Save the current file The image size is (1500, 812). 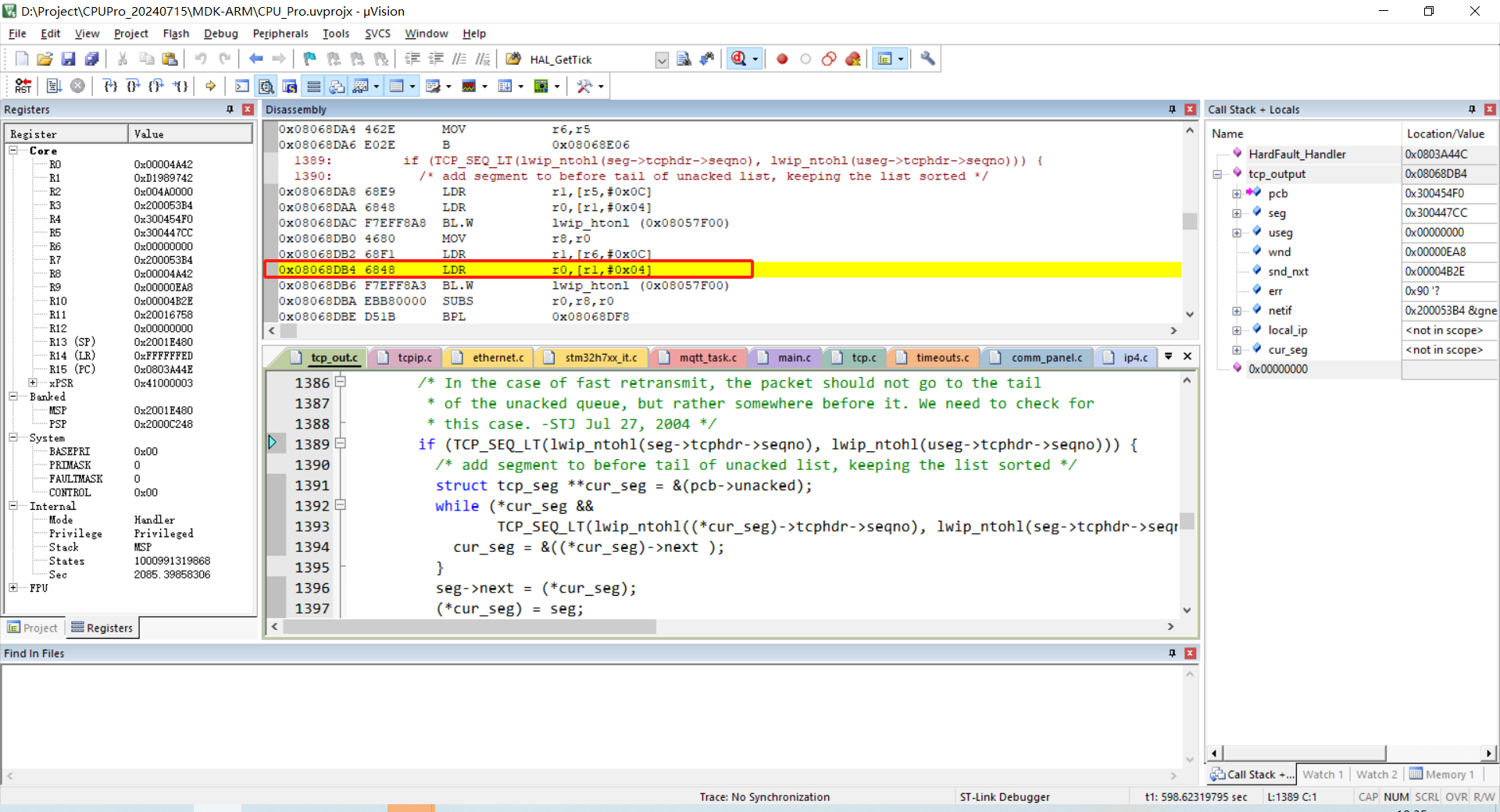(69, 59)
